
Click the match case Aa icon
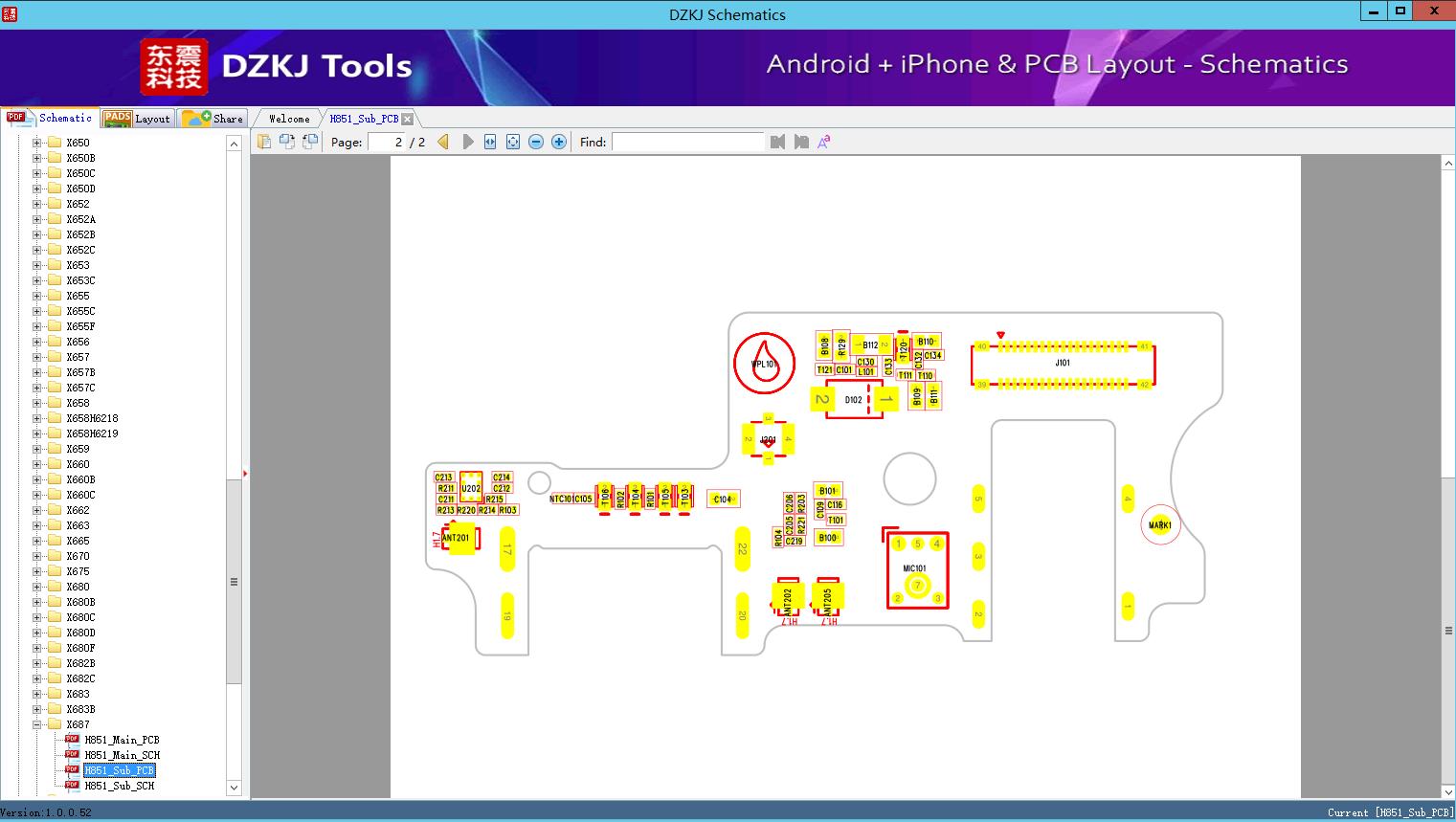pyautogui.click(x=824, y=142)
